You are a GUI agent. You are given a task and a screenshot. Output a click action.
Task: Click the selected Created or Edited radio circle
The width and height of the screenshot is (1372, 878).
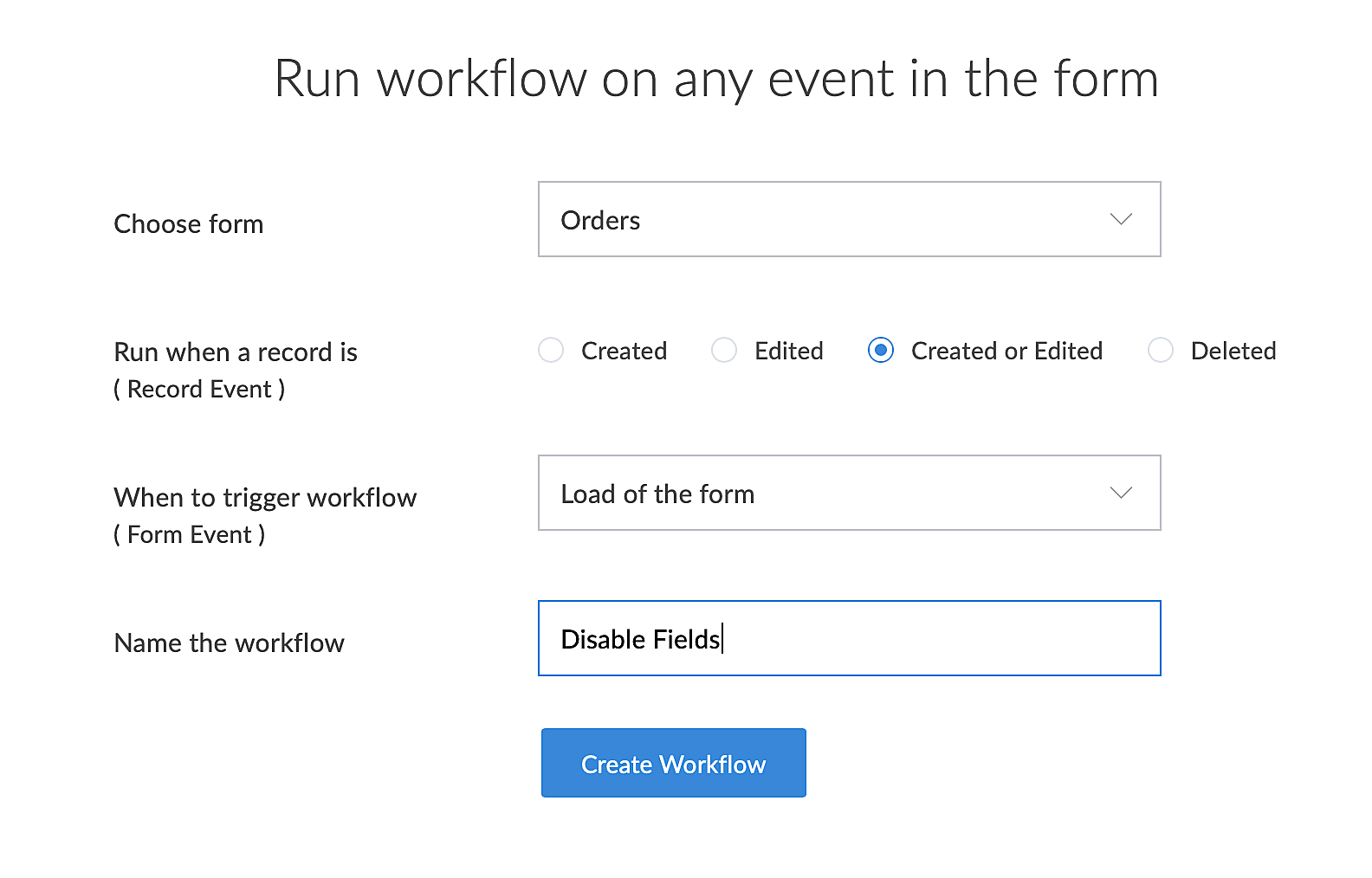(881, 351)
